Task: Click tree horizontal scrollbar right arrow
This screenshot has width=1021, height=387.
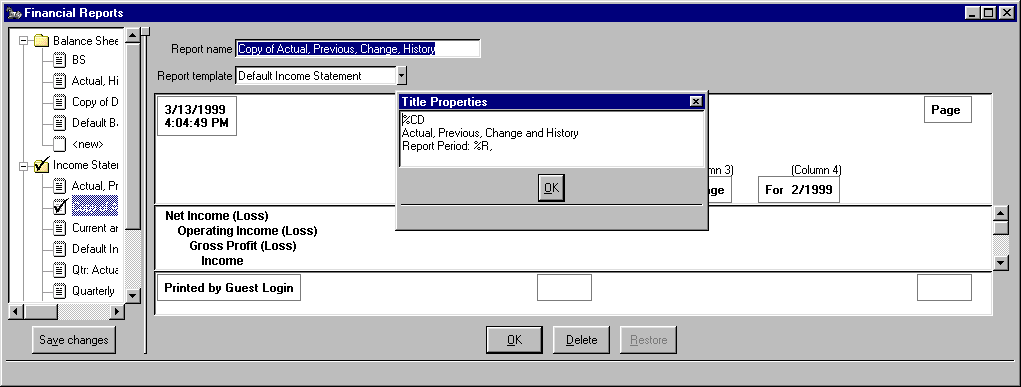Action: click(117, 311)
